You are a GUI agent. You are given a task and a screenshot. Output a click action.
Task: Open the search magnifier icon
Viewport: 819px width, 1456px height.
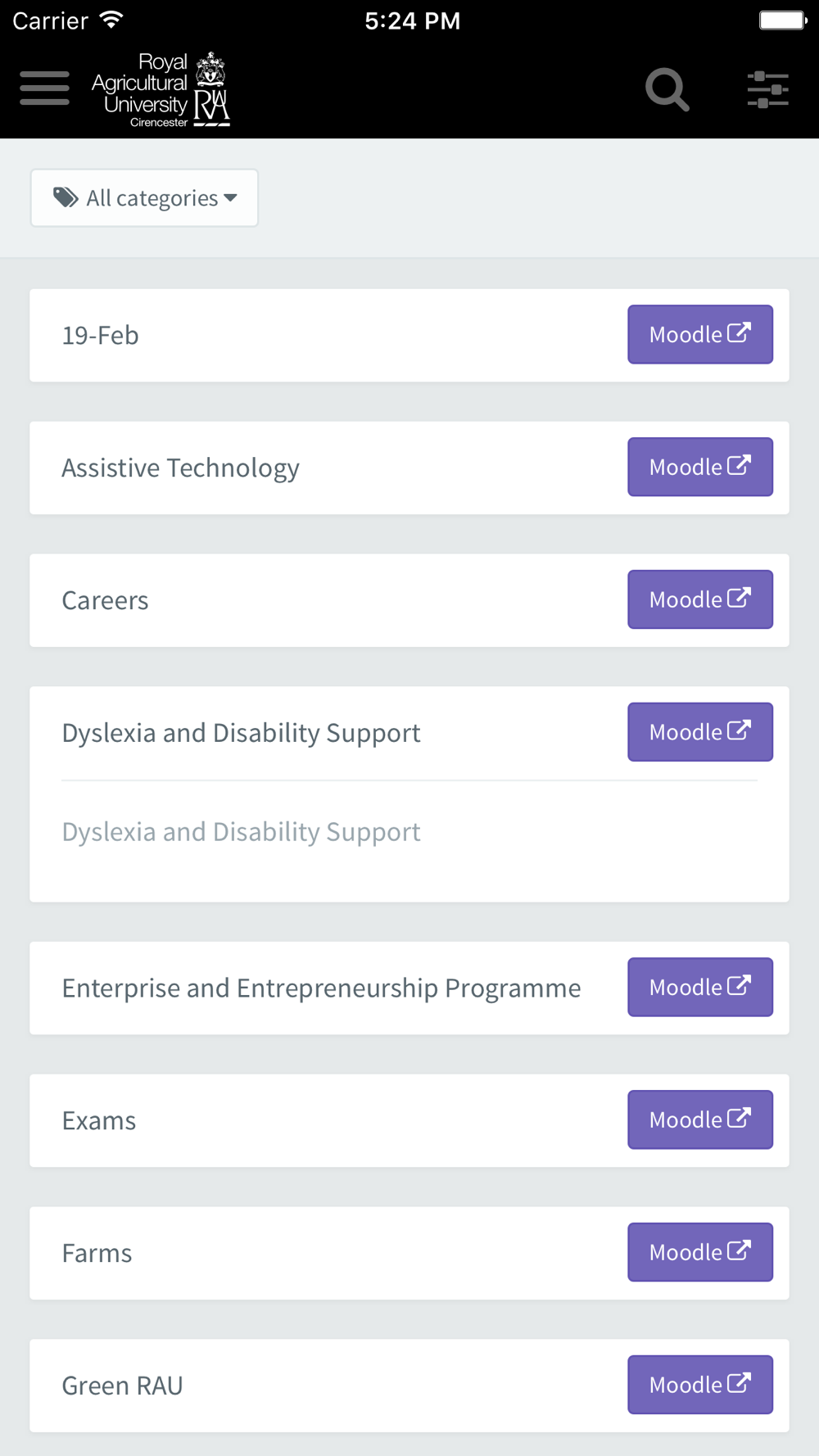pos(667,89)
